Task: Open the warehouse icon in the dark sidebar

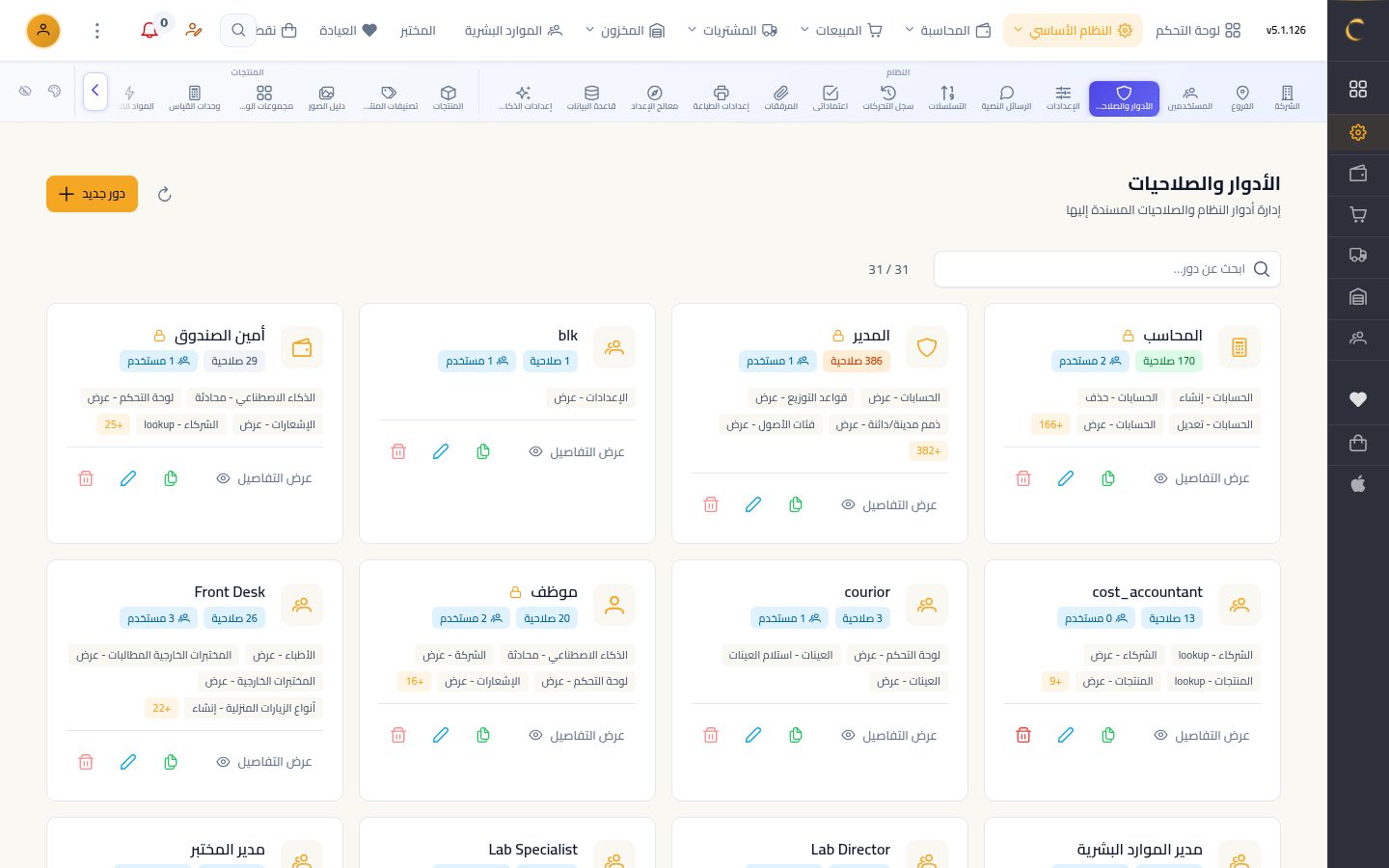Action: (1358, 297)
